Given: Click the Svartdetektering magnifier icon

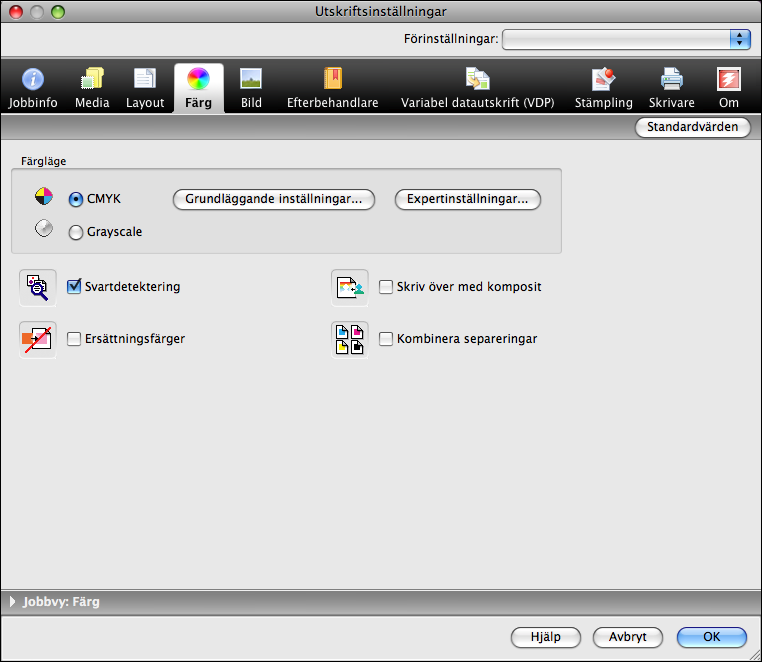Looking at the screenshot, I should (x=37, y=288).
